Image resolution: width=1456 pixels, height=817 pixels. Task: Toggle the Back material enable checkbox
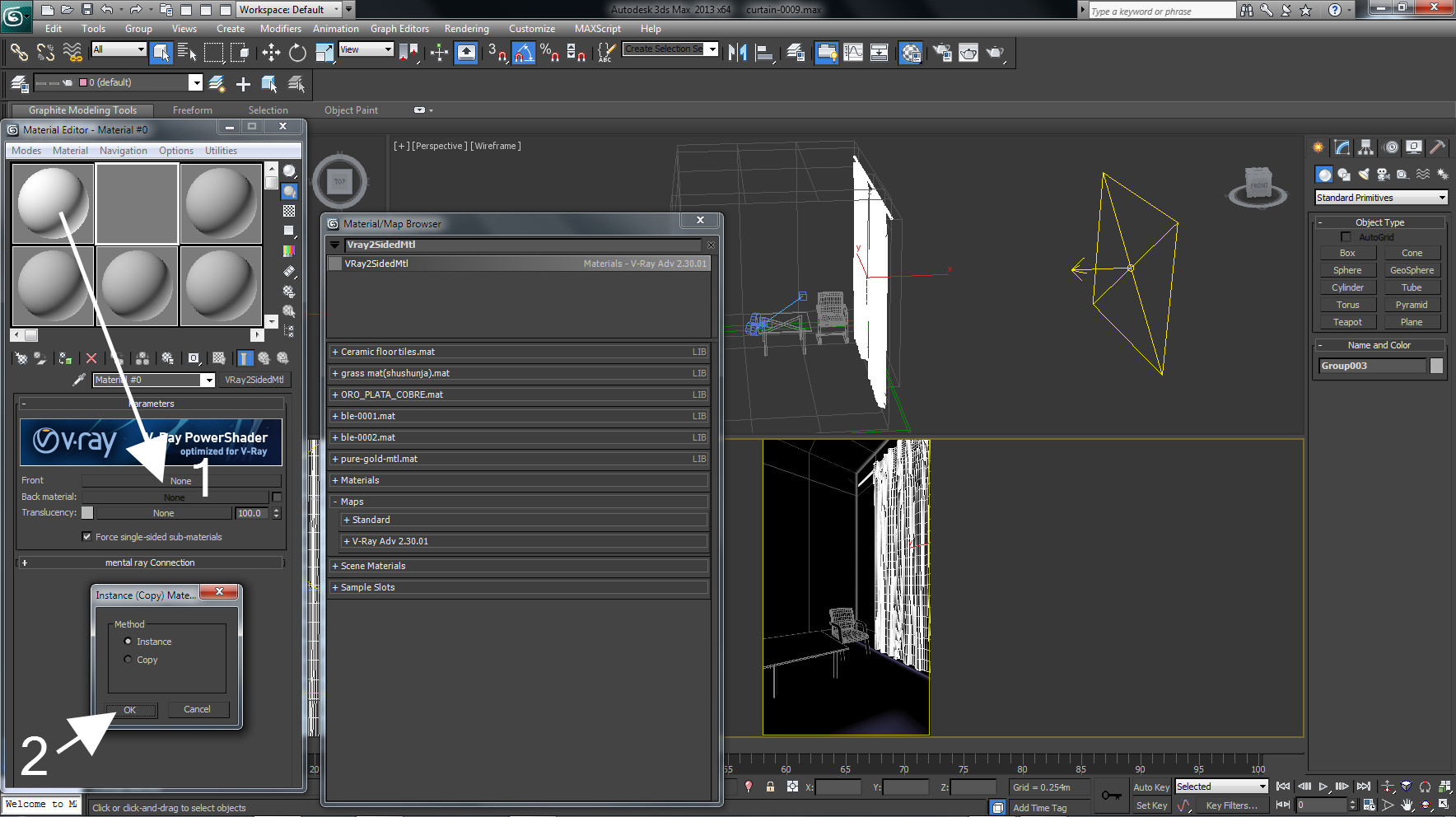pyautogui.click(x=277, y=497)
